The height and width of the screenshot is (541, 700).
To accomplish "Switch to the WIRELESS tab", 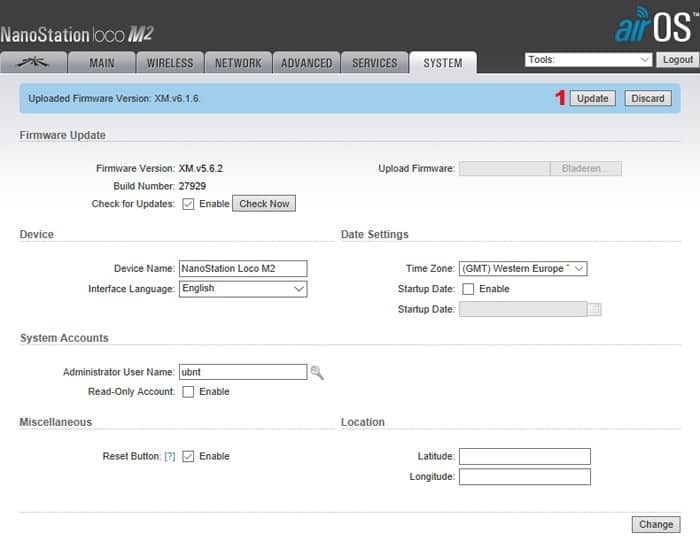I will click(x=170, y=62).
